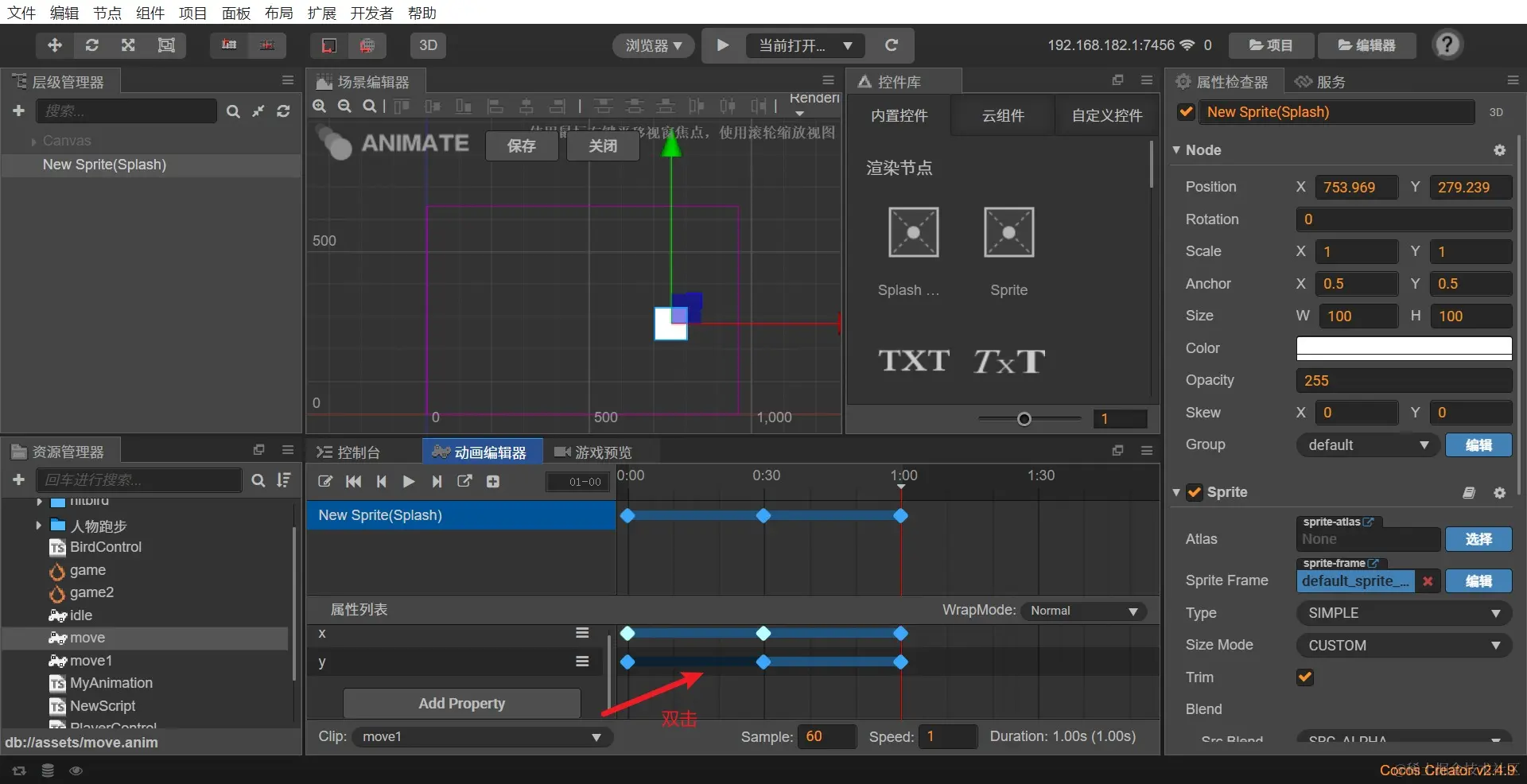
Task: Select the move transform tool
Action: click(55, 45)
